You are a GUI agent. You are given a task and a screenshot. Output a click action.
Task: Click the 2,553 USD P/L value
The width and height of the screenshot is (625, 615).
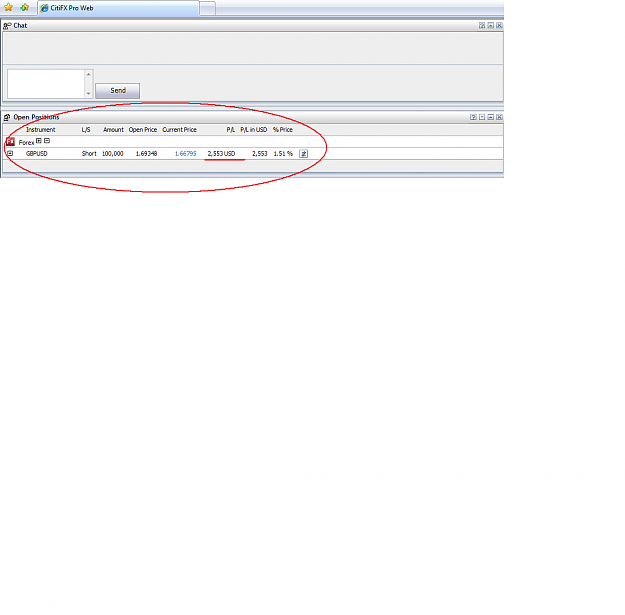(x=221, y=154)
